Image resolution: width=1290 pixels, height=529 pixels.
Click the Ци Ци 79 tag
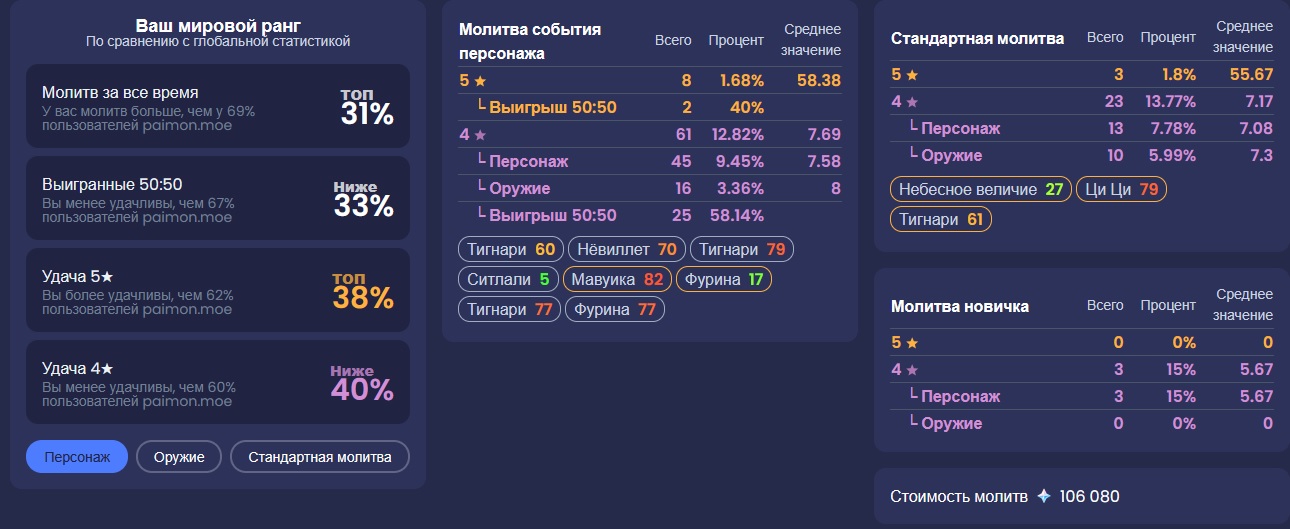point(1121,189)
